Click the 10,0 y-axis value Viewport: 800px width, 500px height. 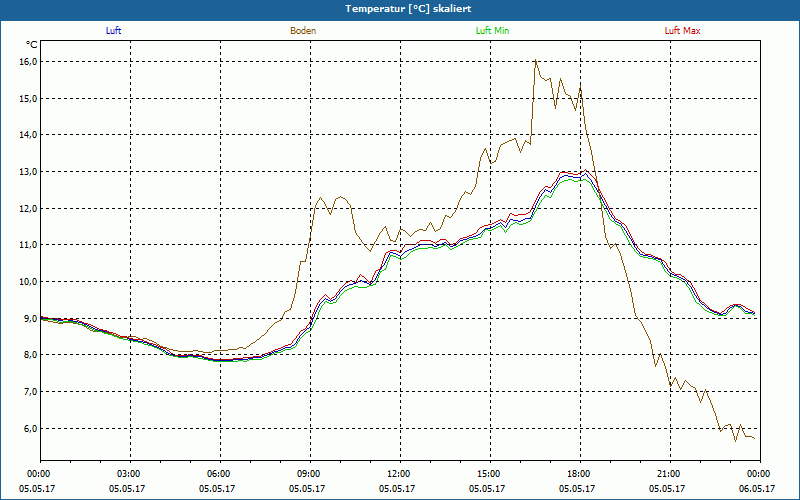29,282
